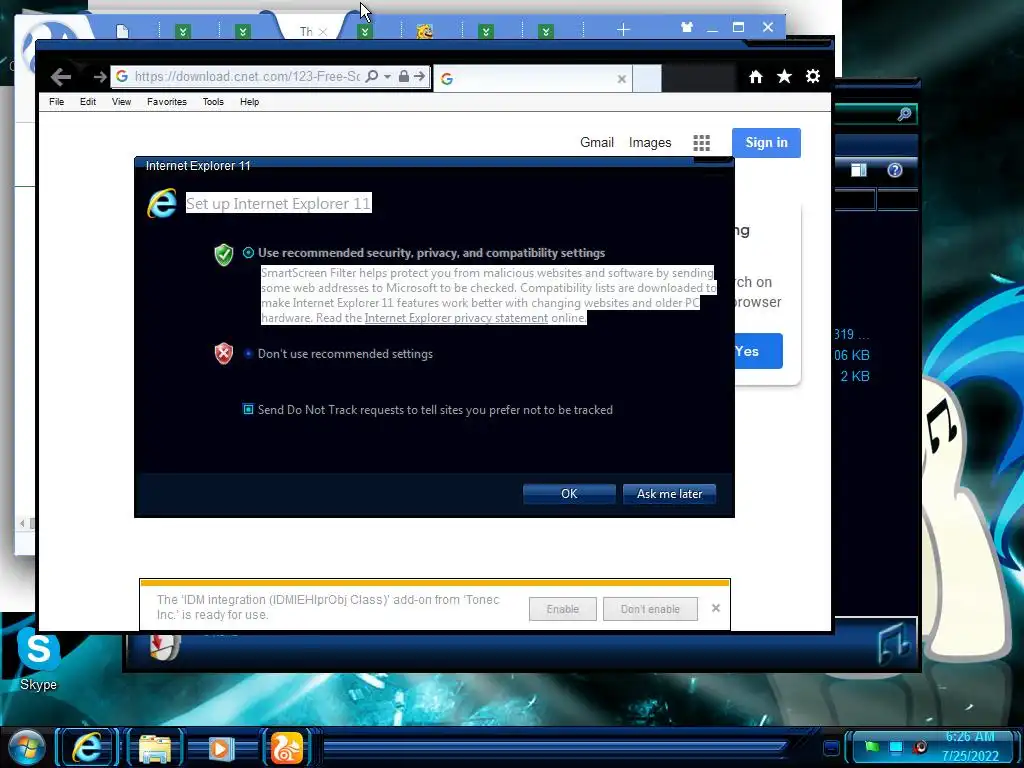The image size is (1024, 768).
Task: Open the File menu
Action: [57, 102]
